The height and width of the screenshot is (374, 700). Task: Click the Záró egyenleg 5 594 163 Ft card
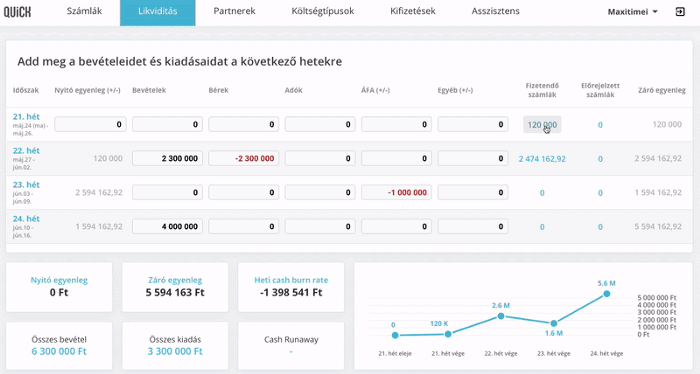coord(175,287)
